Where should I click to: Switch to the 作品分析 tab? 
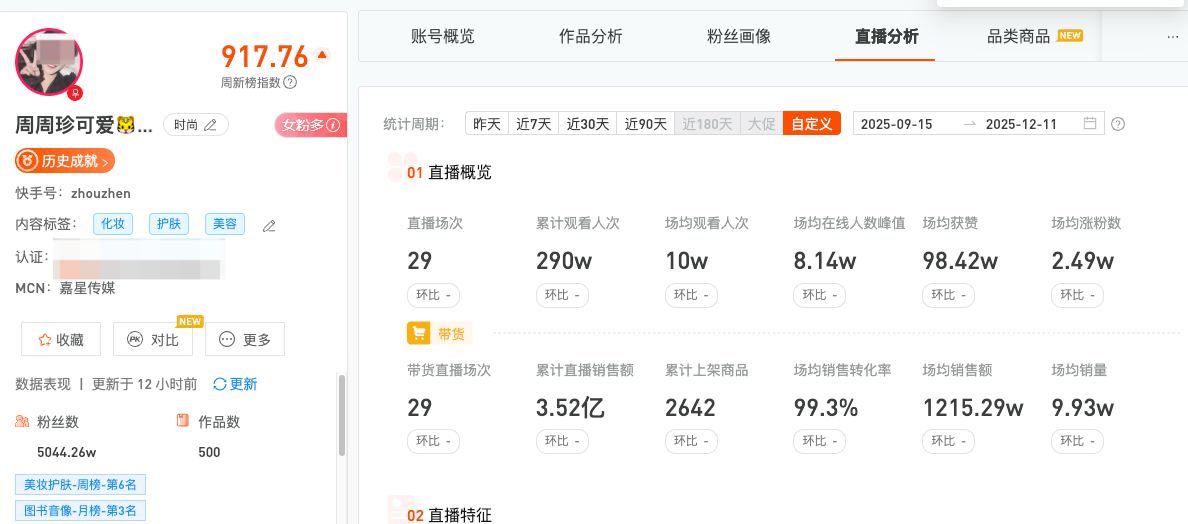[x=591, y=36]
